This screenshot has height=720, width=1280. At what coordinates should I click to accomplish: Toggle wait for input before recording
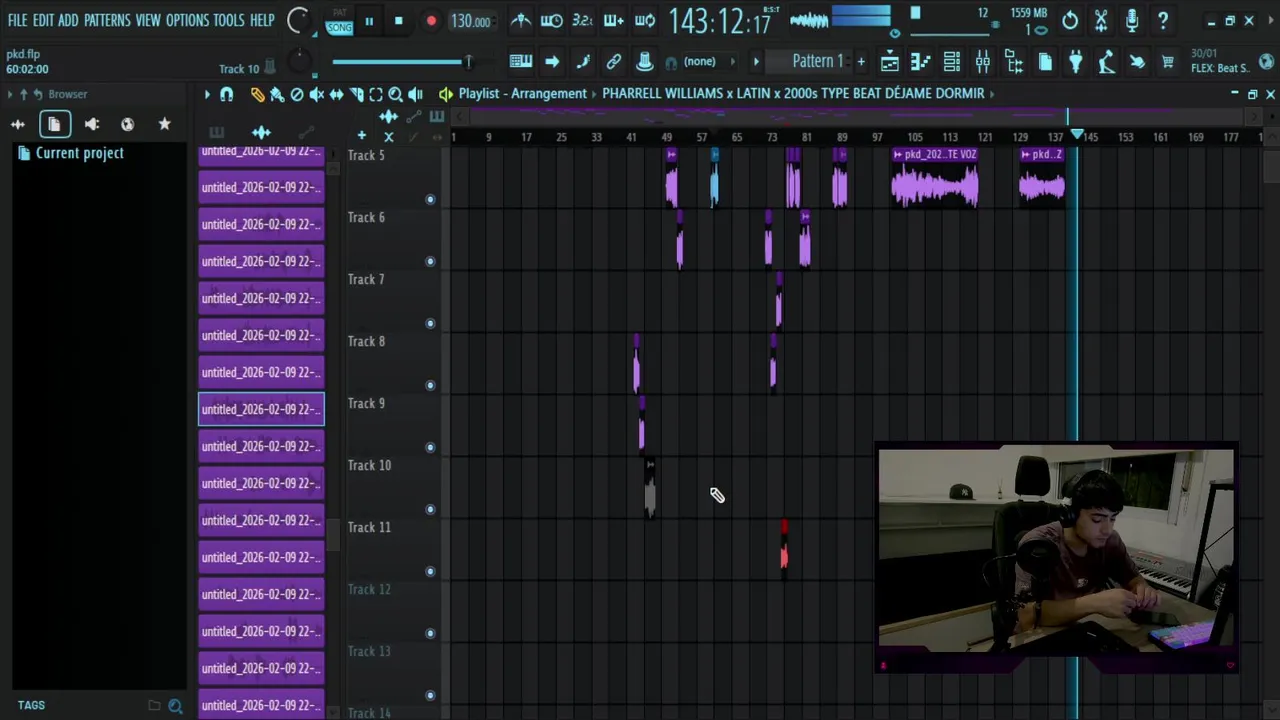click(551, 20)
